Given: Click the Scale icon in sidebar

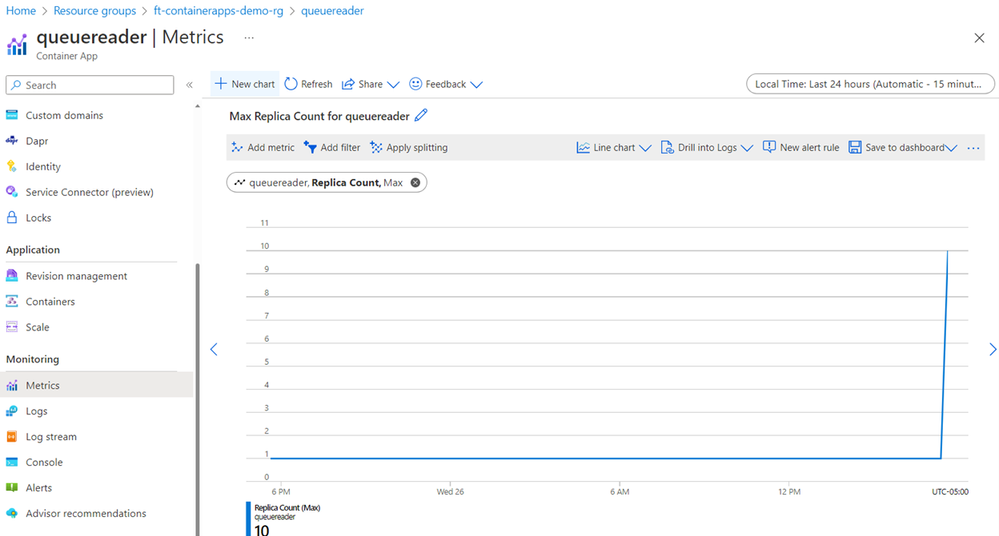Looking at the screenshot, I should pyautogui.click(x=11, y=327).
